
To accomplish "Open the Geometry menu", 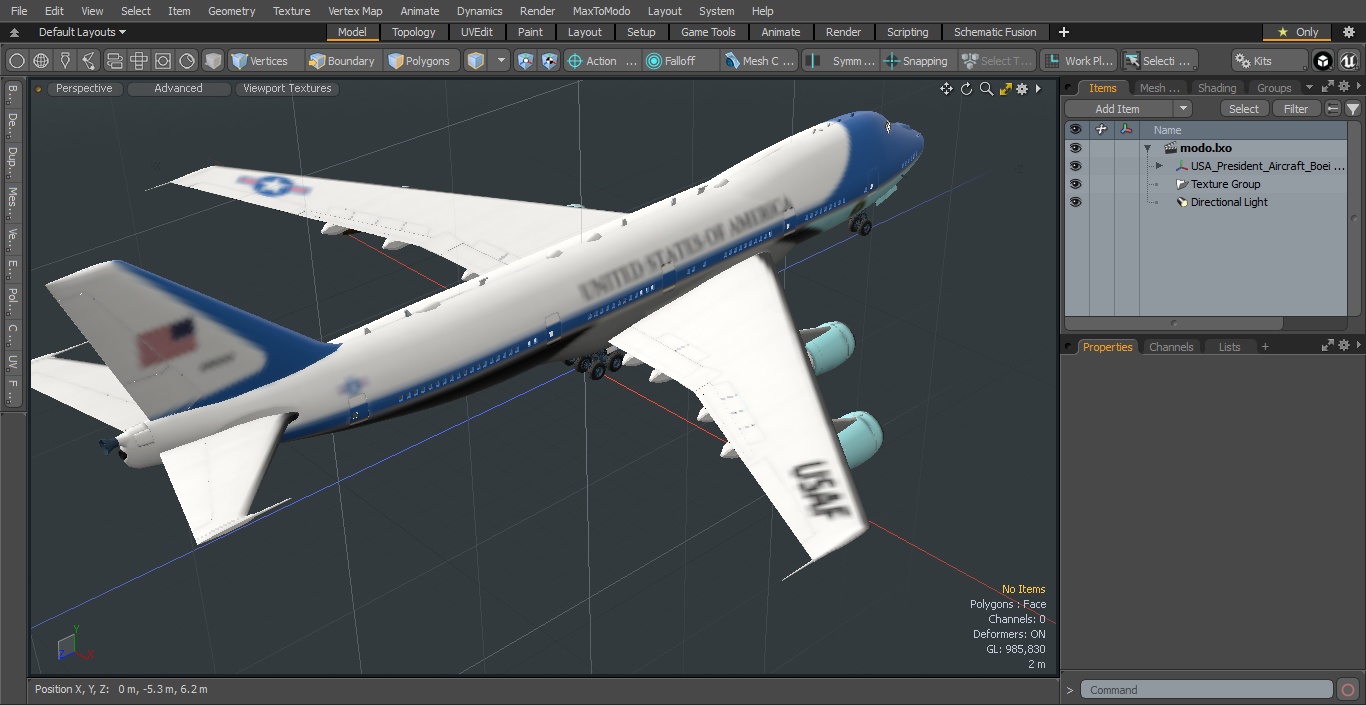I will coord(231,11).
